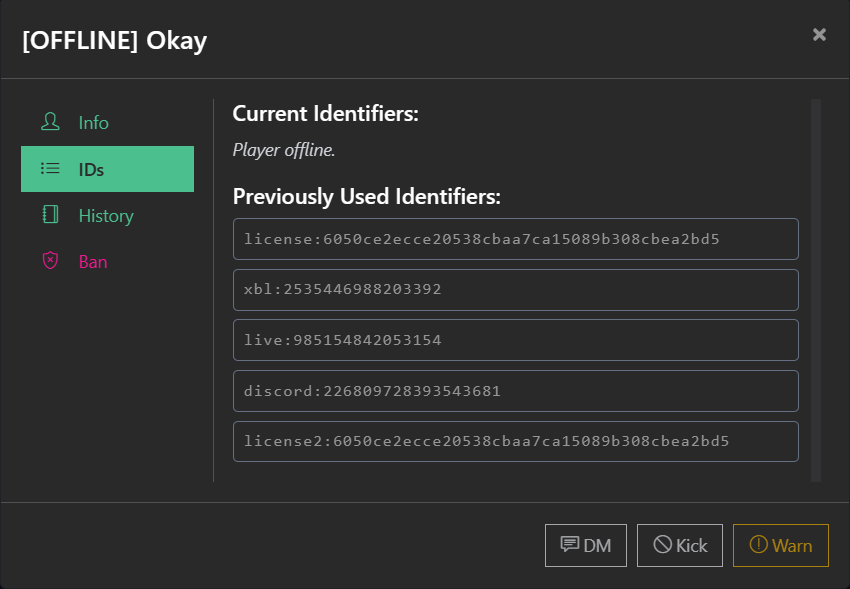Click the license2 identifier field
850x589 pixels.
point(516,441)
